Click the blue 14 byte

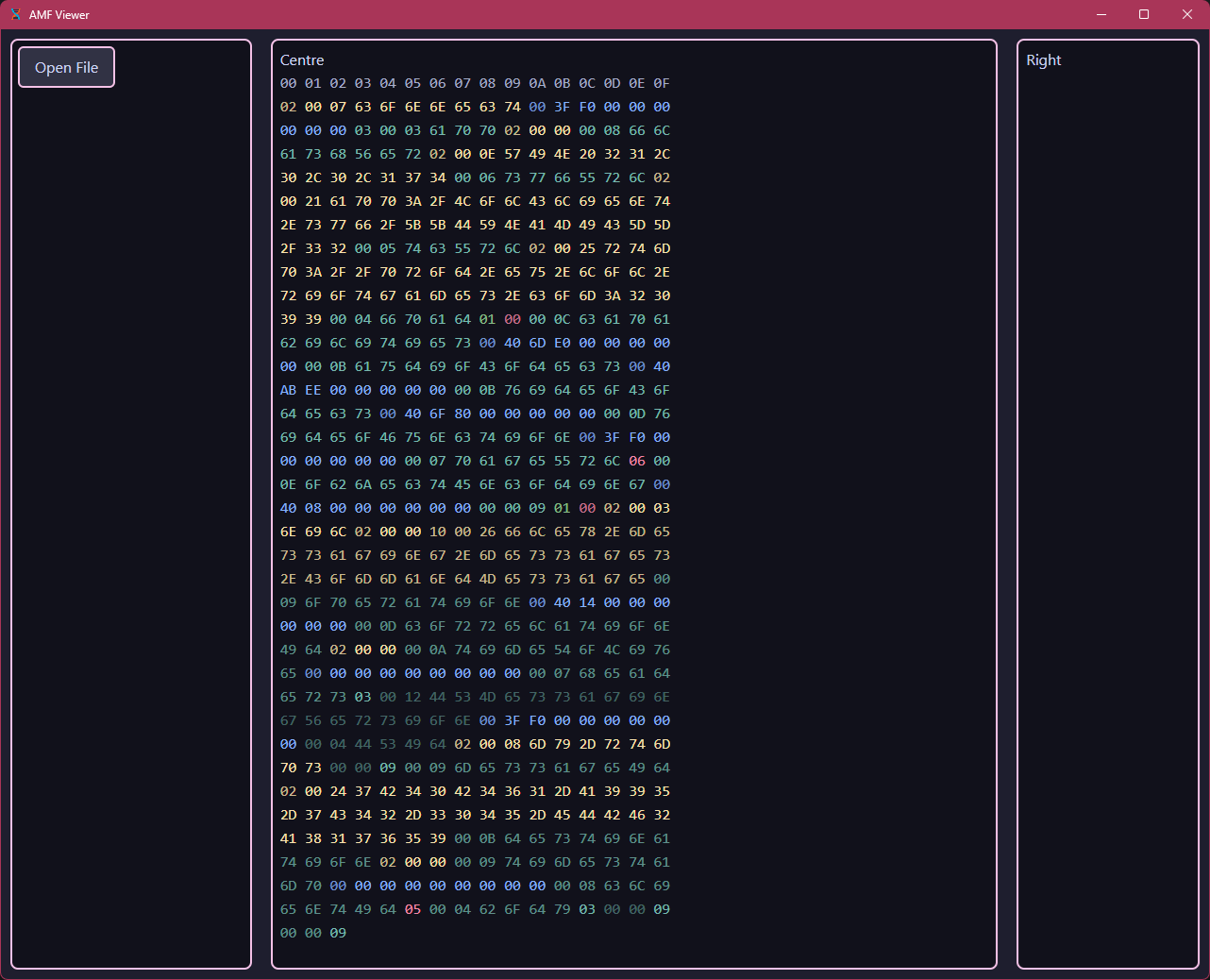tap(587, 602)
